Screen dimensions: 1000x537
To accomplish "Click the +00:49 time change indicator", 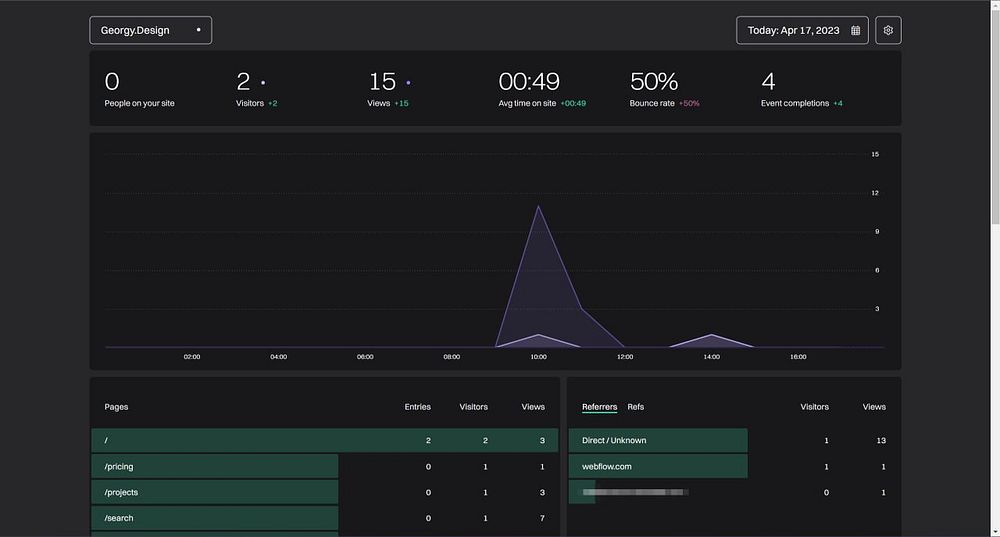I will point(573,103).
